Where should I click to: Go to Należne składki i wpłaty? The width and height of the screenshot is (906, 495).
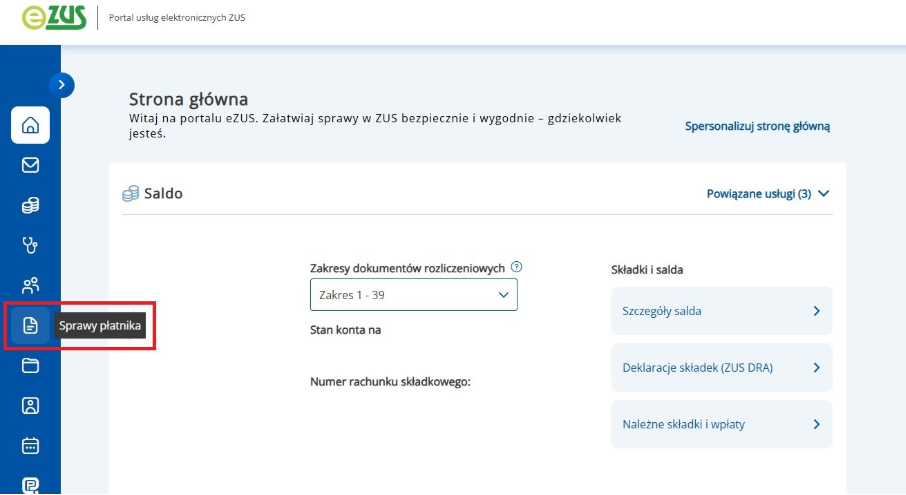click(721, 424)
